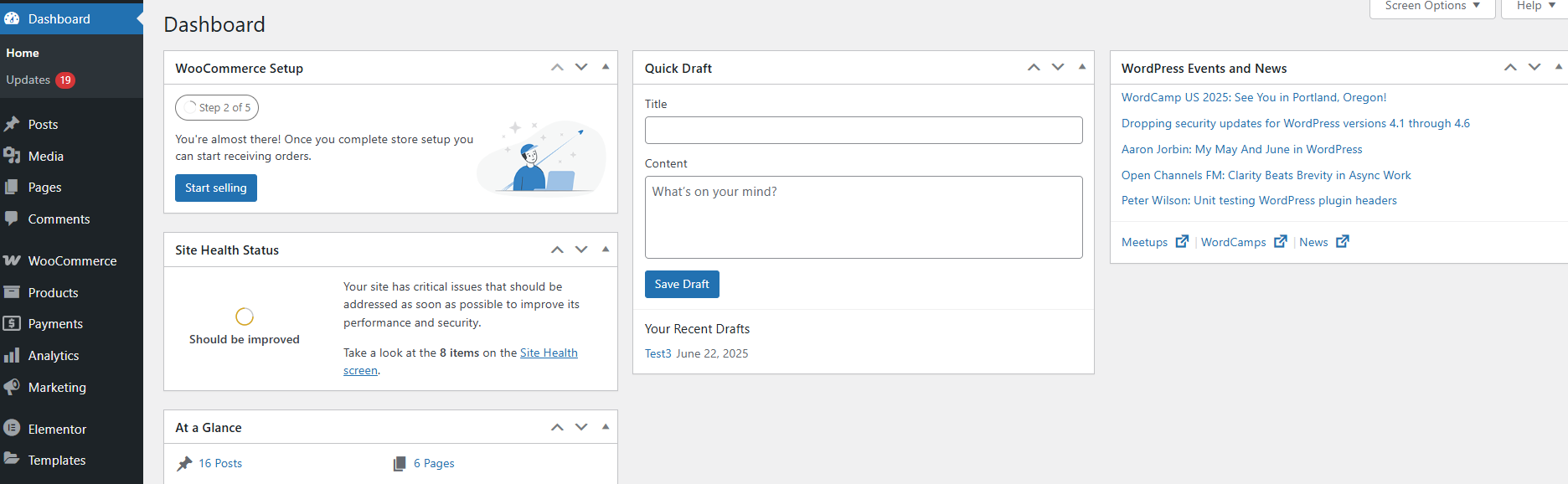Click the Comments speech bubble icon
Screen dimensions: 1568x484
(12, 219)
